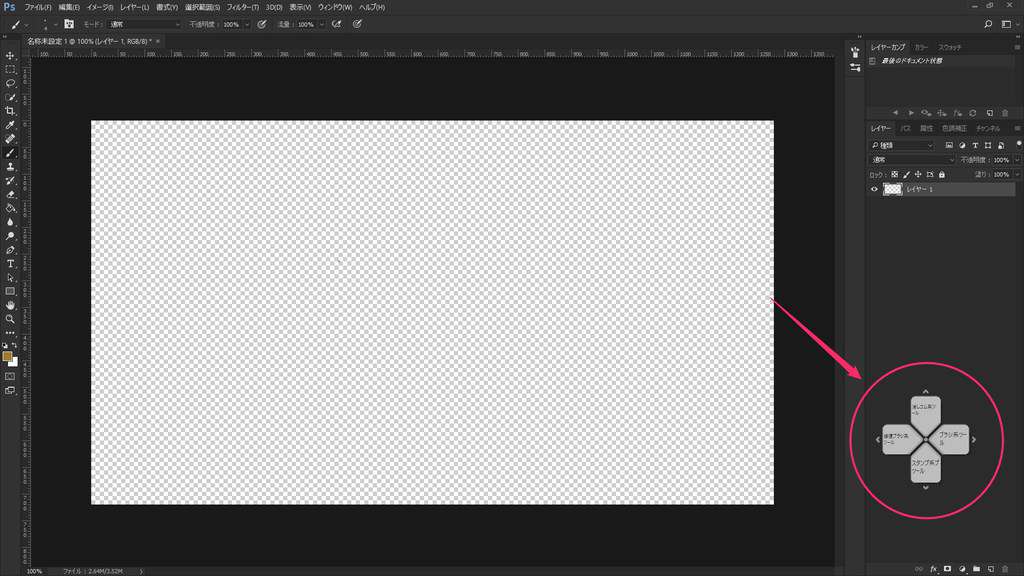The height and width of the screenshot is (576, 1024).
Task: Select the Move tool
Action: [10, 55]
